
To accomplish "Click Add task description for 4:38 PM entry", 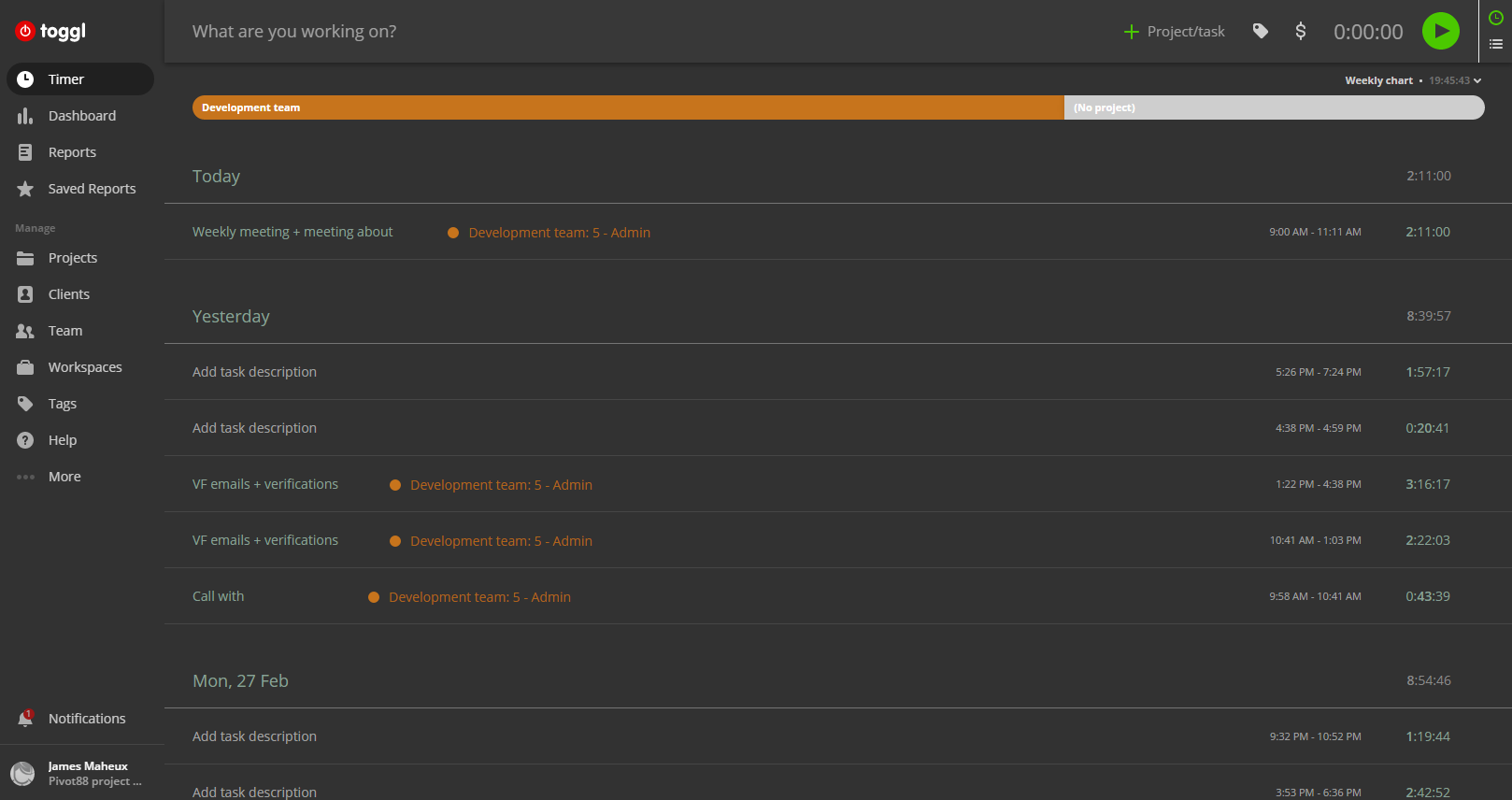I will point(254,428).
